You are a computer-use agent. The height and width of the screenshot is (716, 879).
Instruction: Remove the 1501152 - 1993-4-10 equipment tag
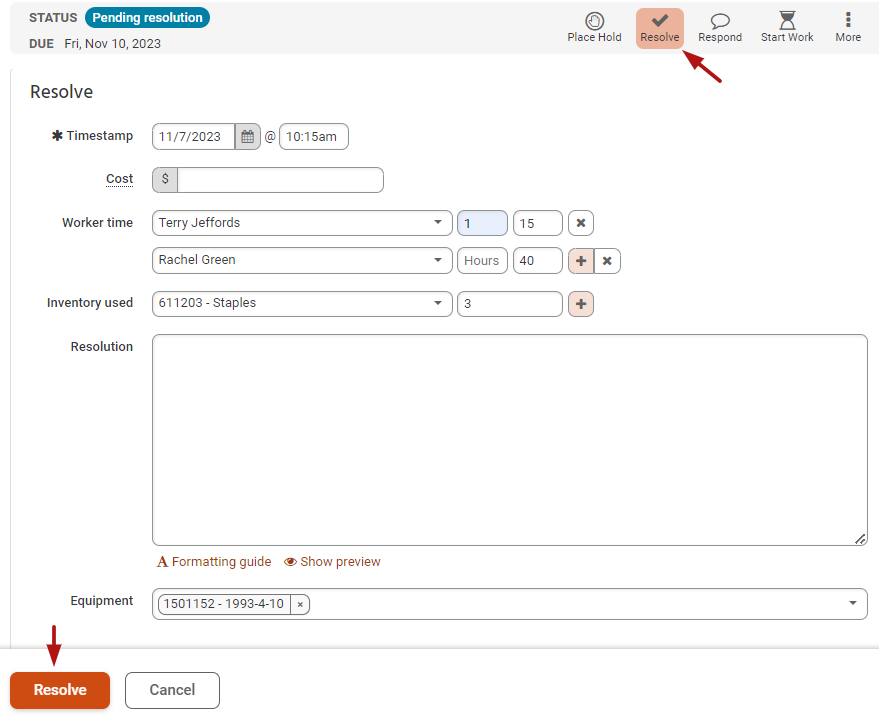[300, 605]
